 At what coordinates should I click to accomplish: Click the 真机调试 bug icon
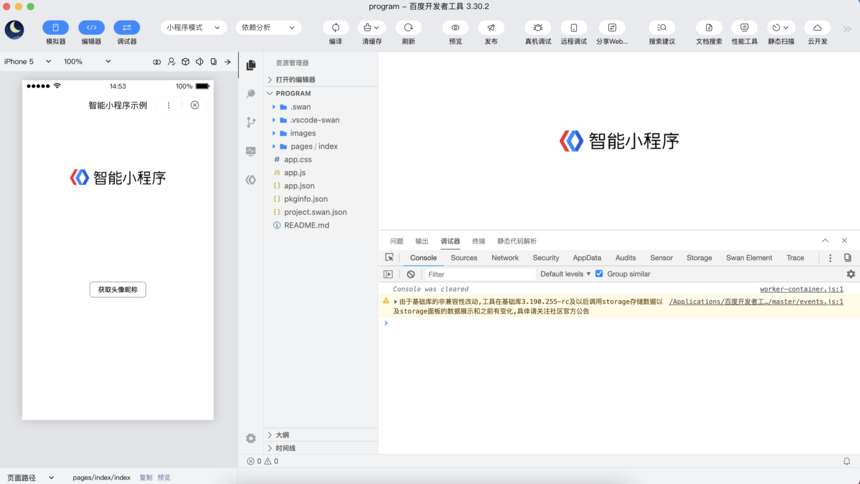[538, 27]
